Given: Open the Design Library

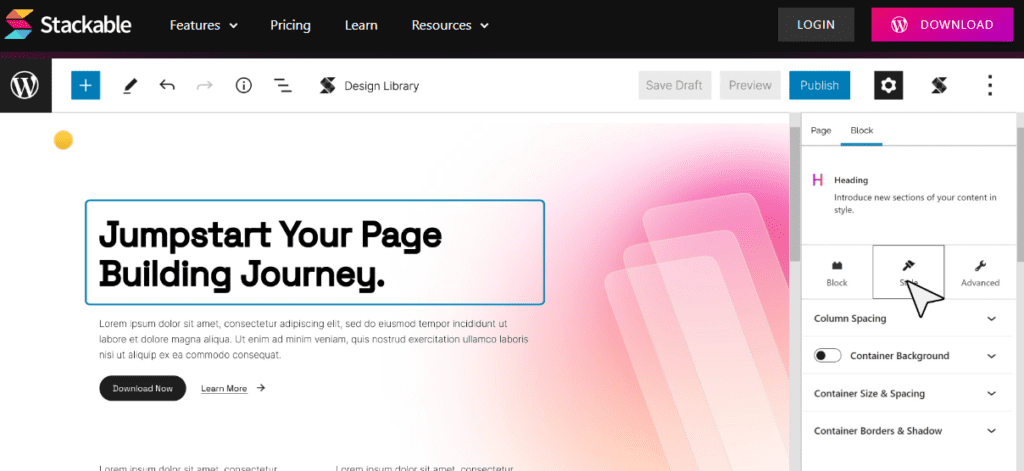Looking at the screenshot, I should tap(369, 86).
